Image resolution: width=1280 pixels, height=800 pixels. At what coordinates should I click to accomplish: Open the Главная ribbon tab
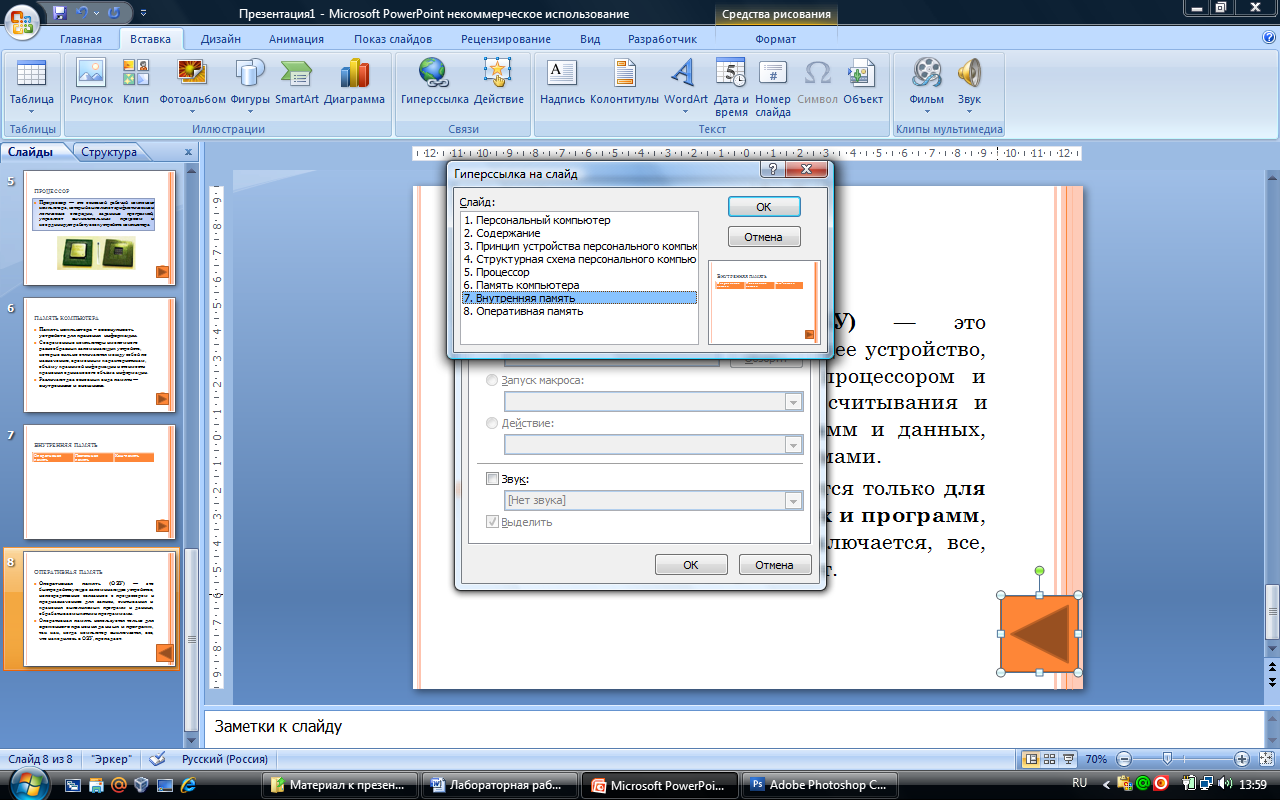81,39
